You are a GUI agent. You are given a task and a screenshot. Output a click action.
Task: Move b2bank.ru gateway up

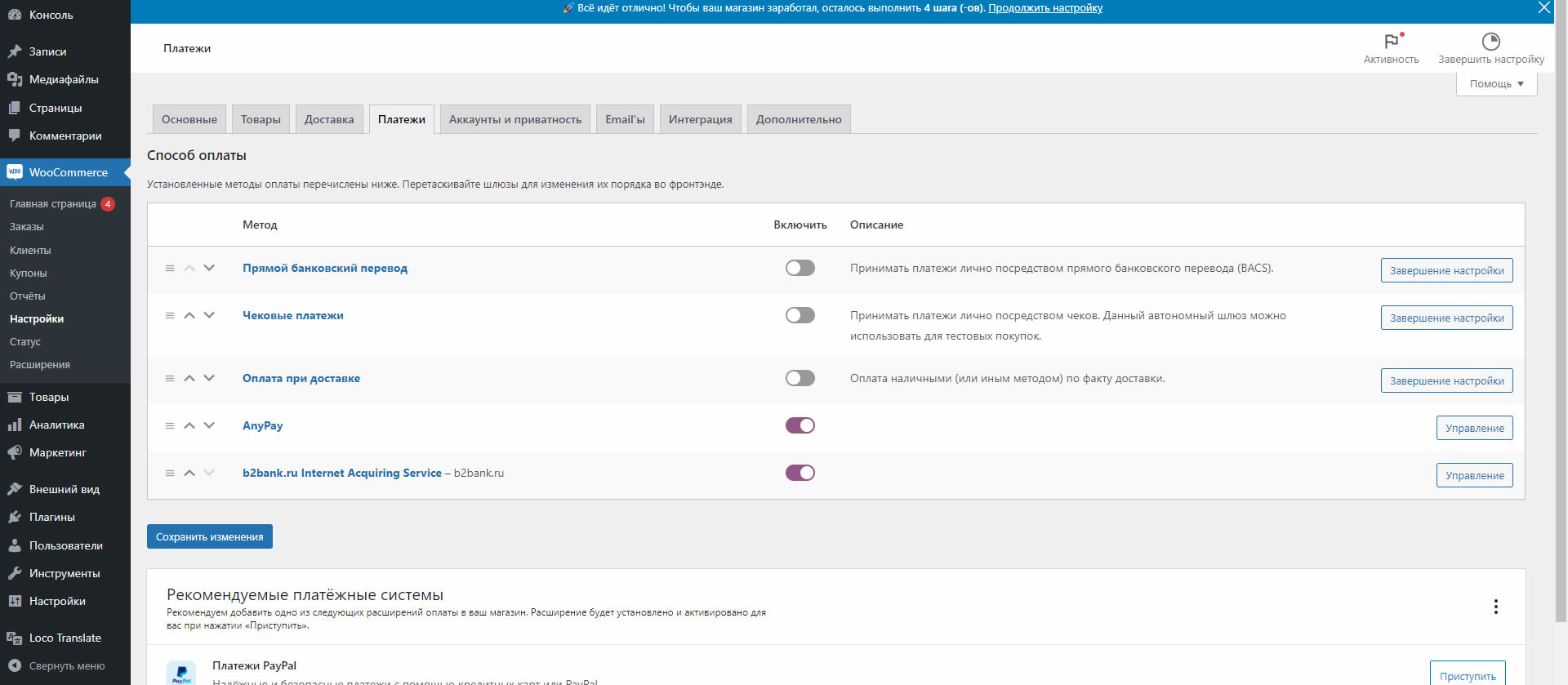click(189, 473)
